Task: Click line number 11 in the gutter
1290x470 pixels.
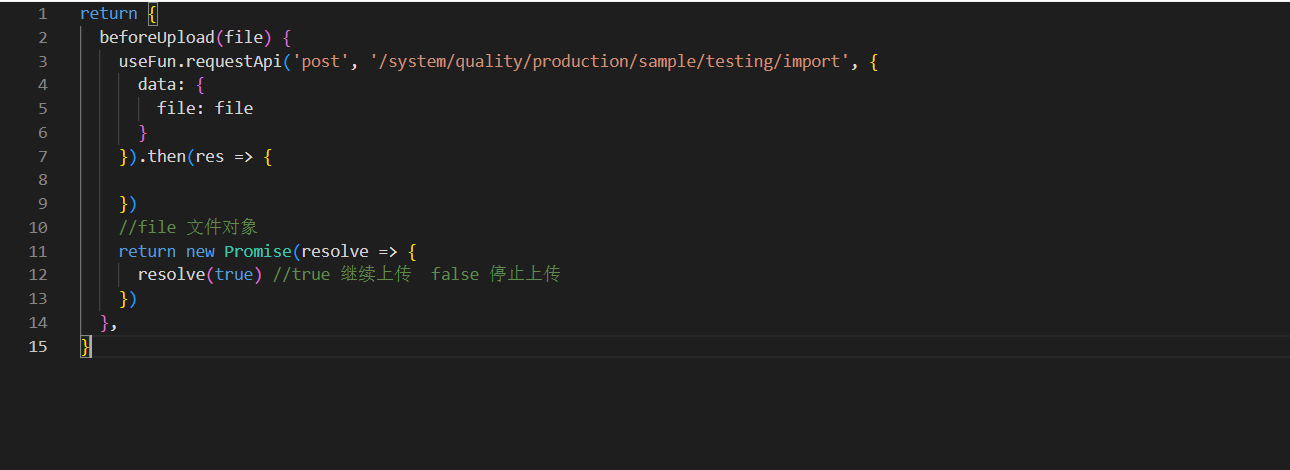Action: click(38, 251)
